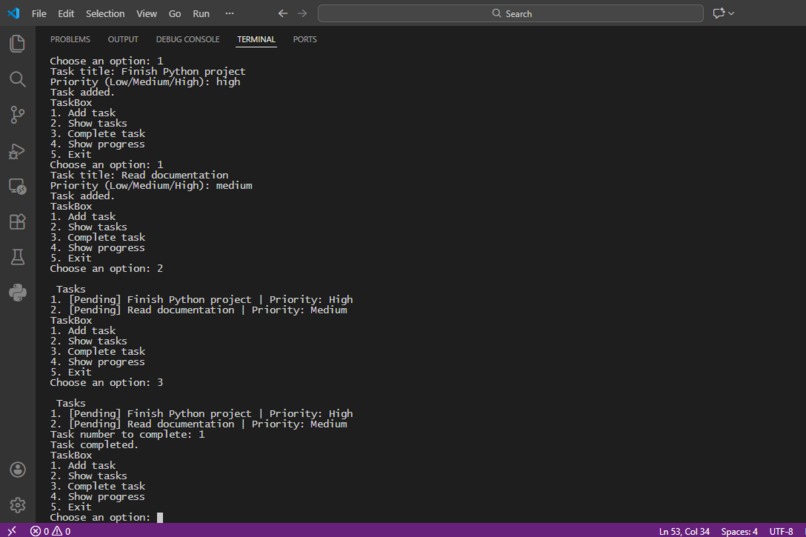
Task: Click 'Spaces: 4' indentation setting
Action: coord(739,531)
